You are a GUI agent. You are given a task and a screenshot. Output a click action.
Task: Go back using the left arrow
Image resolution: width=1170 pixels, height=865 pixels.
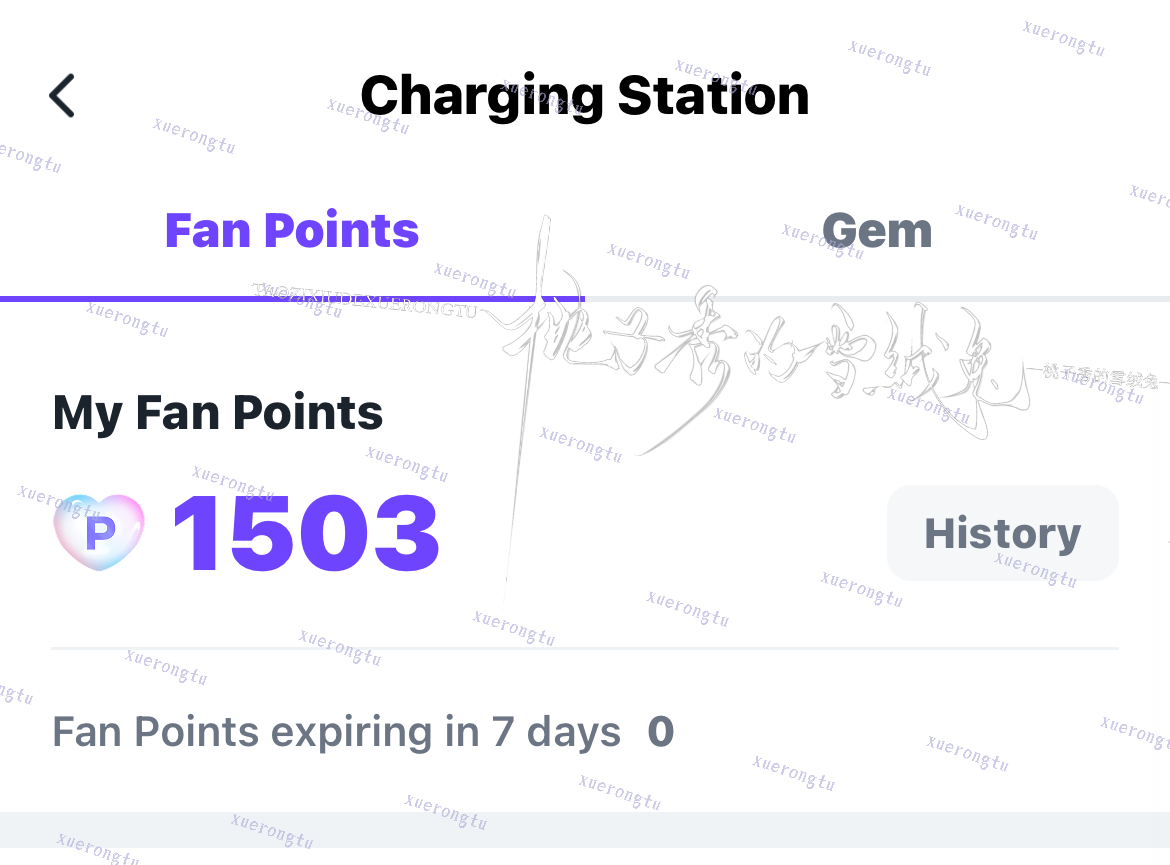pos(62,96)
